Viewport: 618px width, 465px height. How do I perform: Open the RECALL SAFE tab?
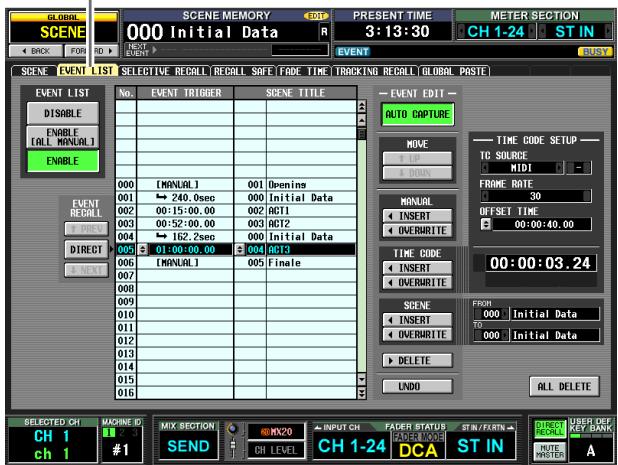point(243,71)
